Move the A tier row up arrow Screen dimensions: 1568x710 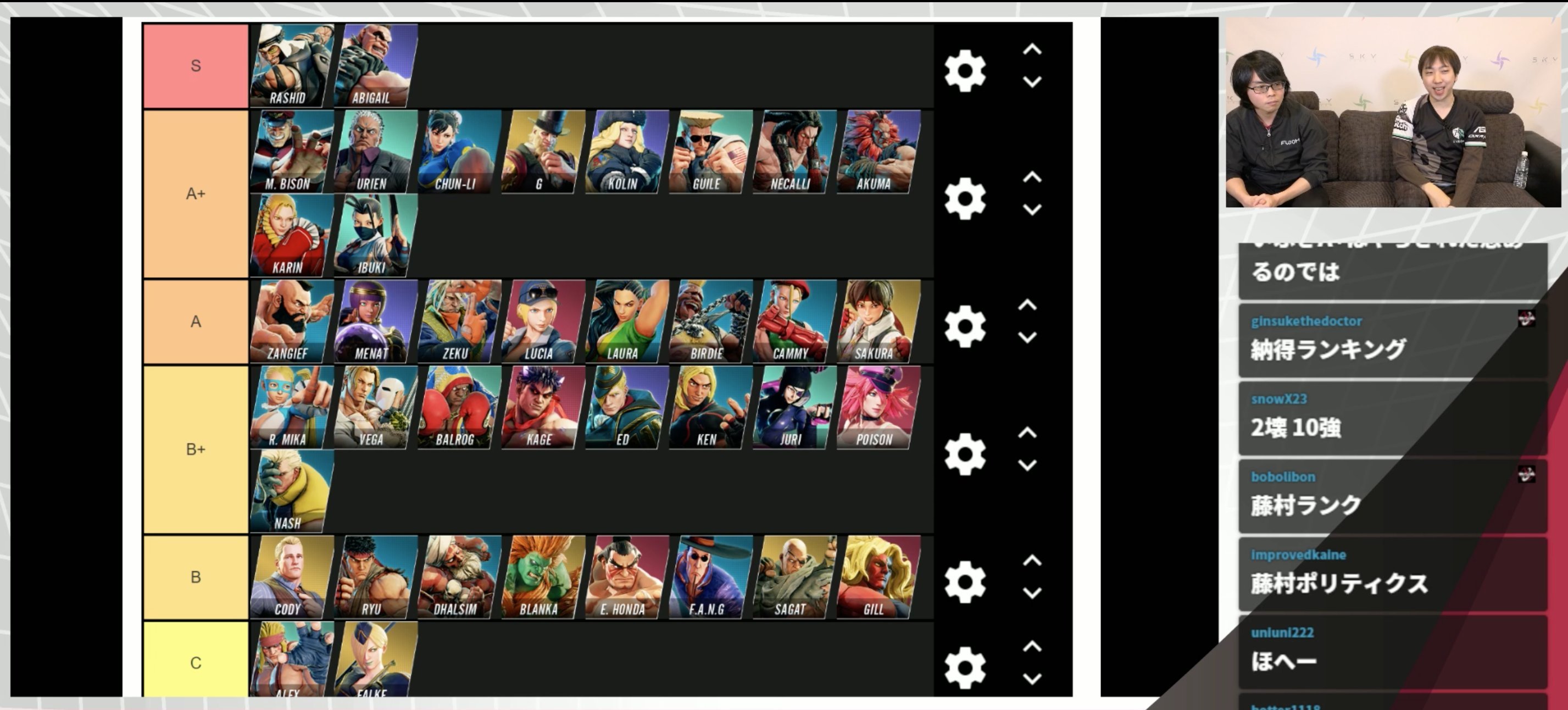1027,304
